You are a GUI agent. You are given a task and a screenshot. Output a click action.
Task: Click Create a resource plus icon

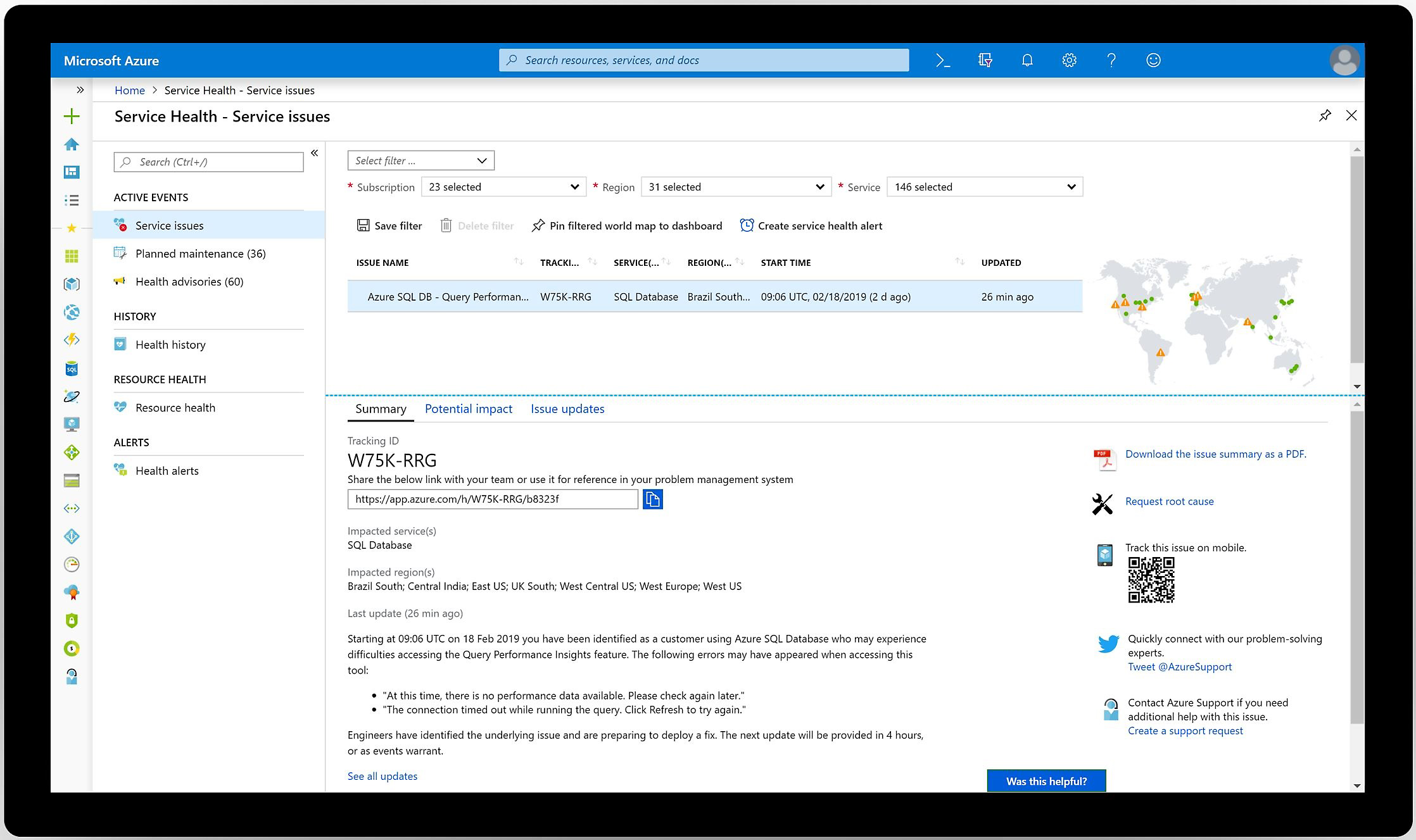click(72, 116)
